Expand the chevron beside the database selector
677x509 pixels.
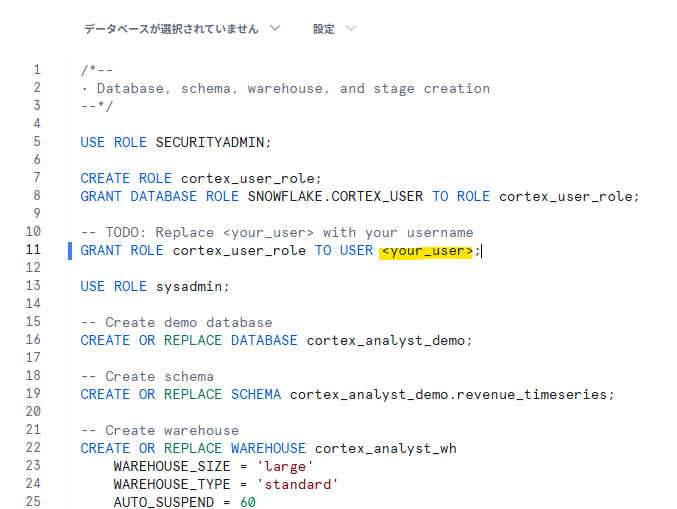275,28
